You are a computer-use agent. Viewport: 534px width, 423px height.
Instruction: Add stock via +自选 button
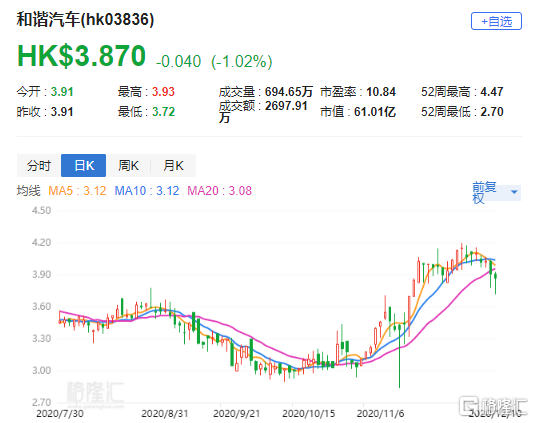(496, 21)
